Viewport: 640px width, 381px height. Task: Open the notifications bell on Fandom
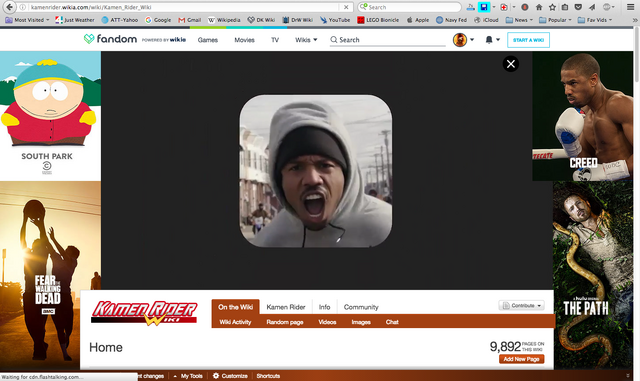pos(489,40)
